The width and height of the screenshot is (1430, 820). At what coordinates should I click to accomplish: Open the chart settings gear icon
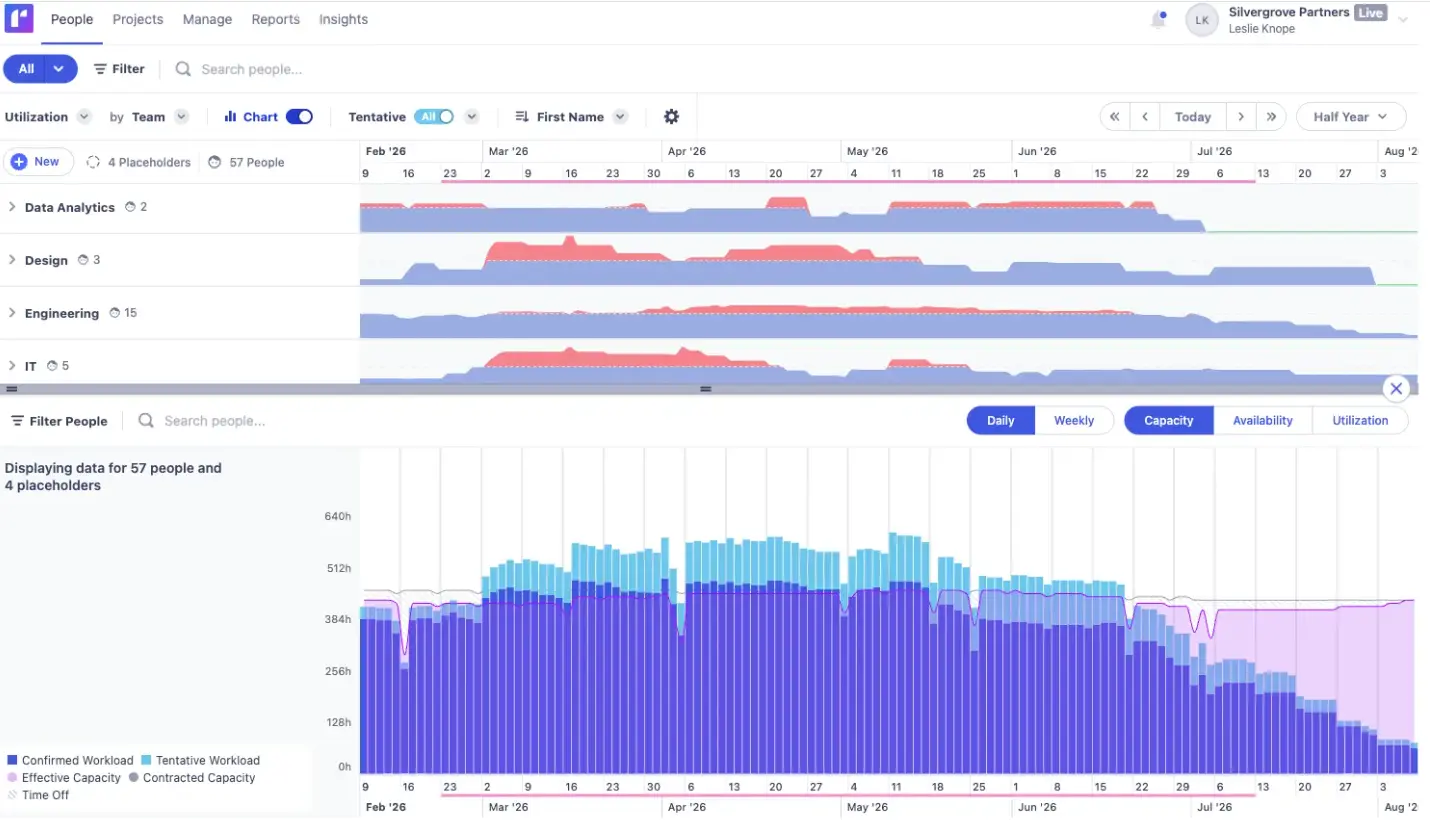tap(671, 116)
